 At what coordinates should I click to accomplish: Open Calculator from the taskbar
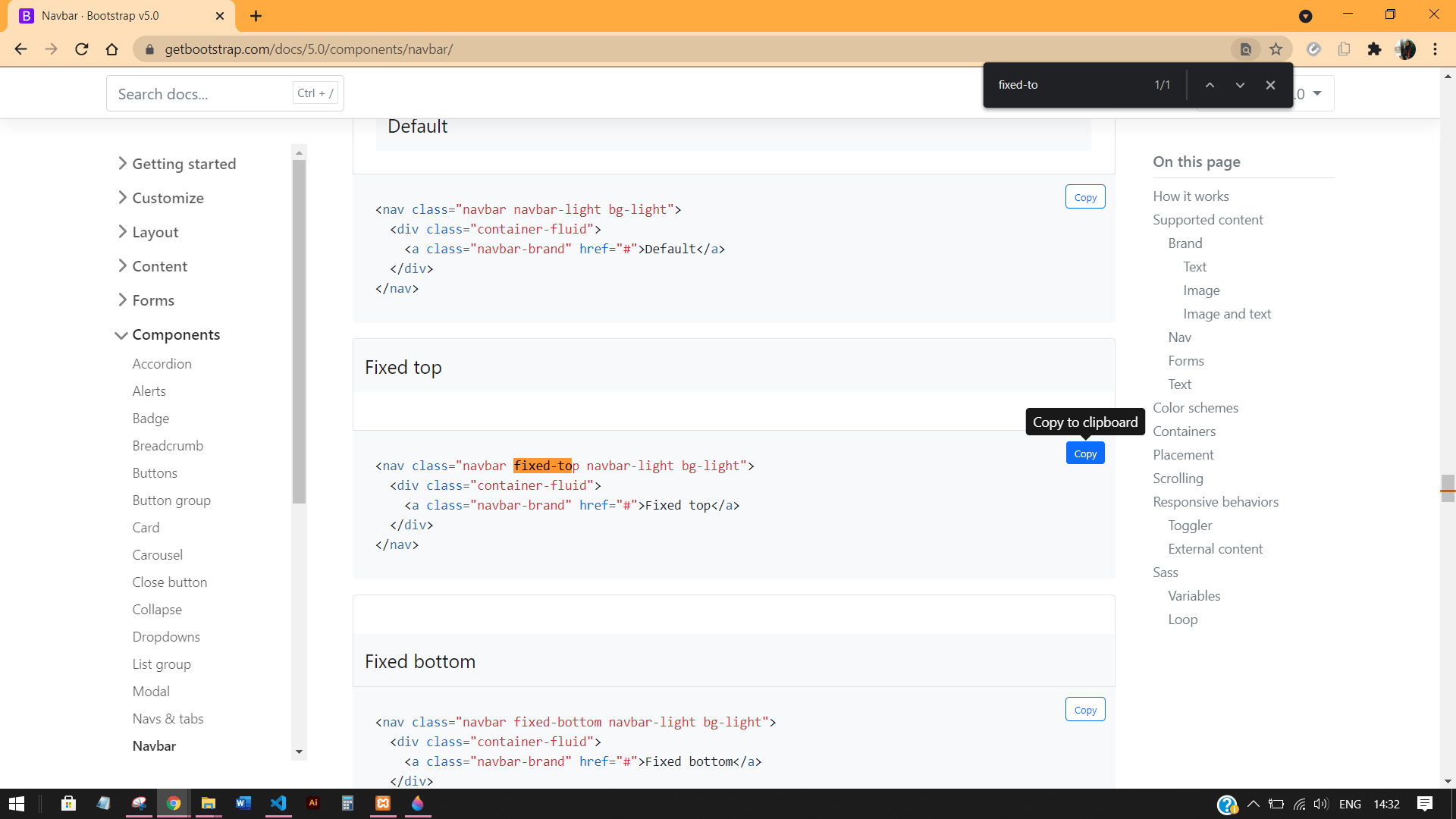coord(347,804)
